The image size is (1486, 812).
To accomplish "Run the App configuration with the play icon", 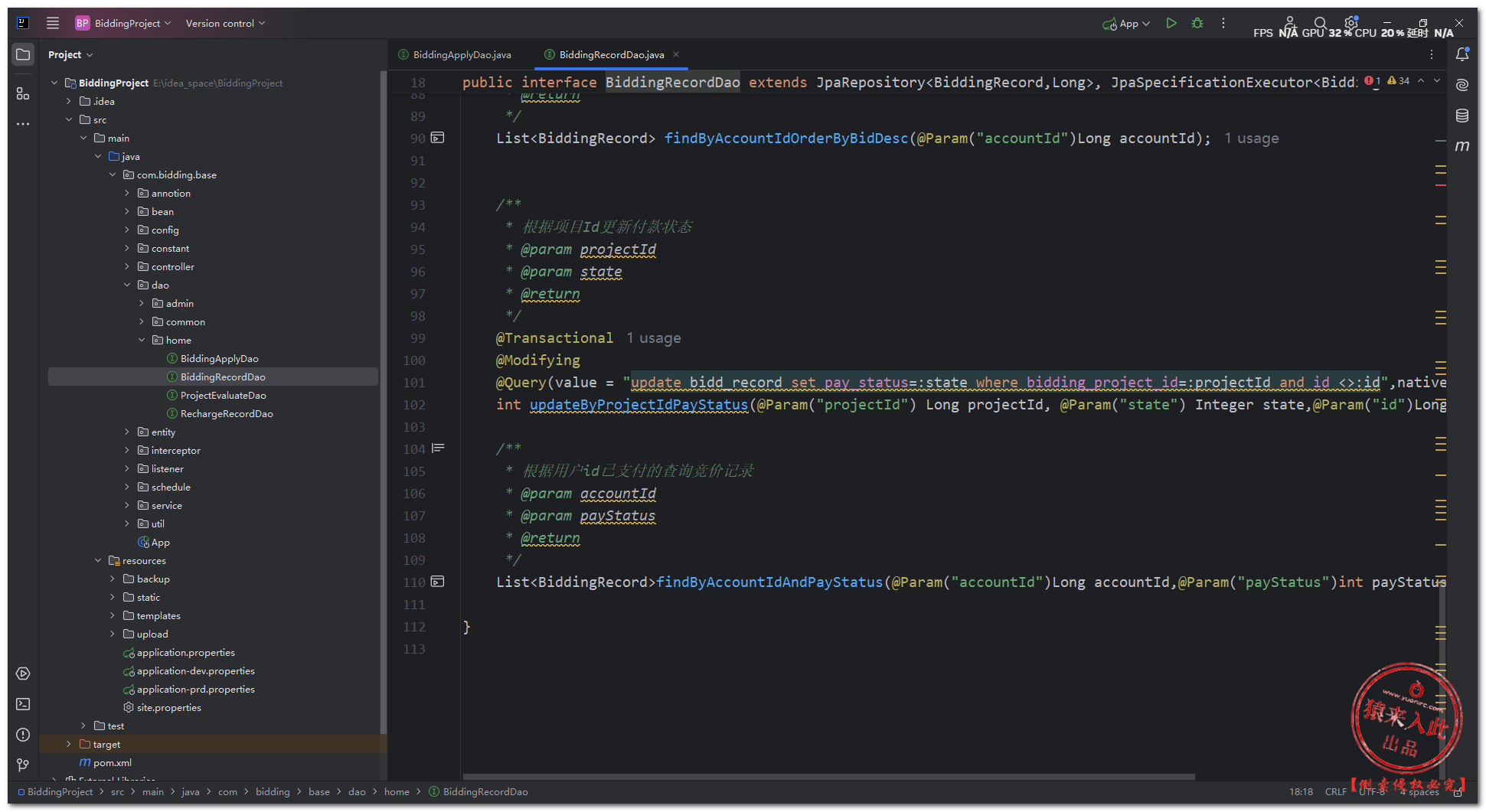I will pyautogui.click(x=1171, y=24).
